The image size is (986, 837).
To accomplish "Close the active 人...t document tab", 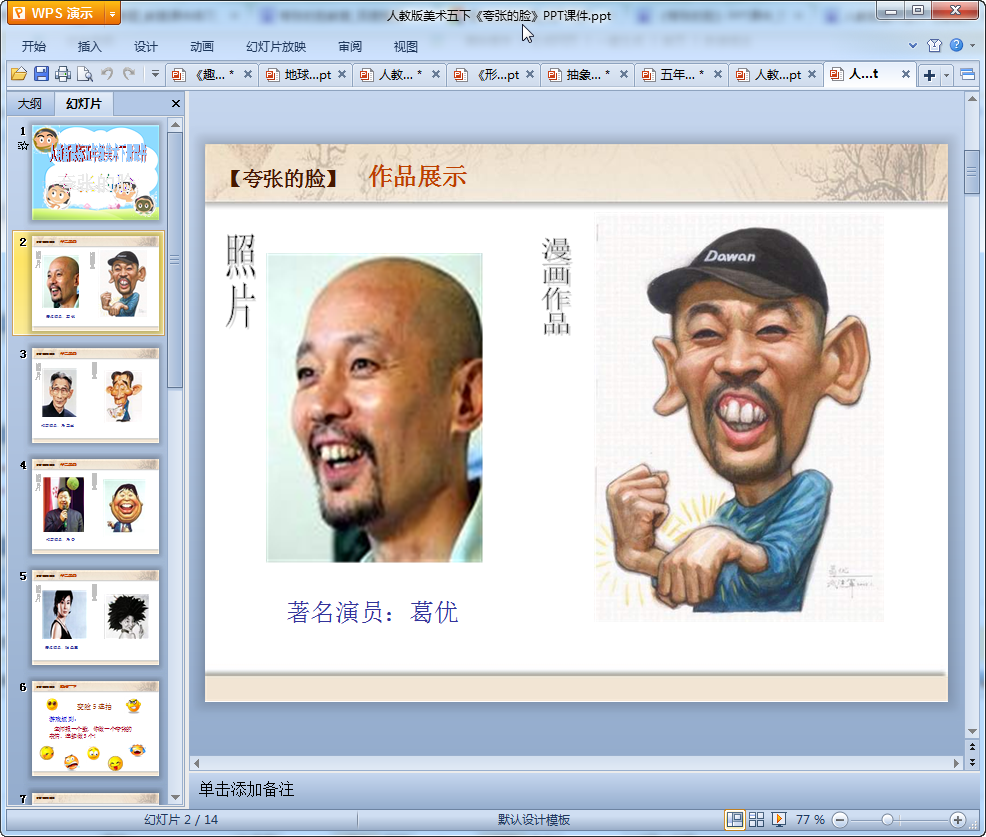I will pos(906,74).
